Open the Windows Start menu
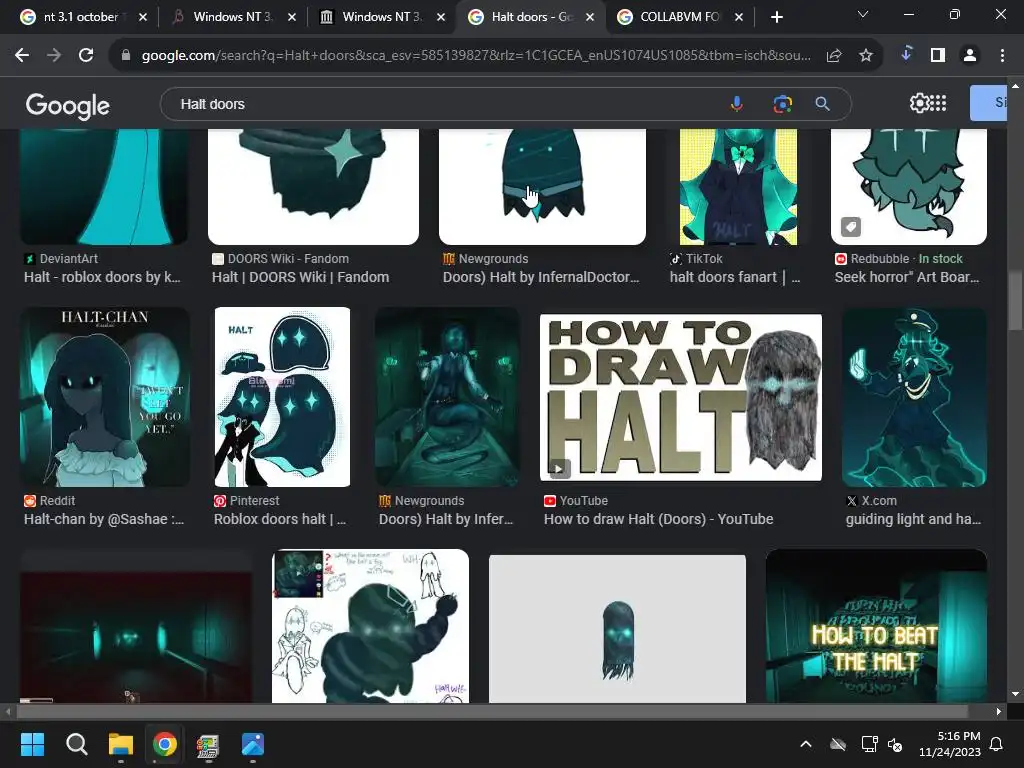This screenshot has width=1024, height=768. point(32,744)
